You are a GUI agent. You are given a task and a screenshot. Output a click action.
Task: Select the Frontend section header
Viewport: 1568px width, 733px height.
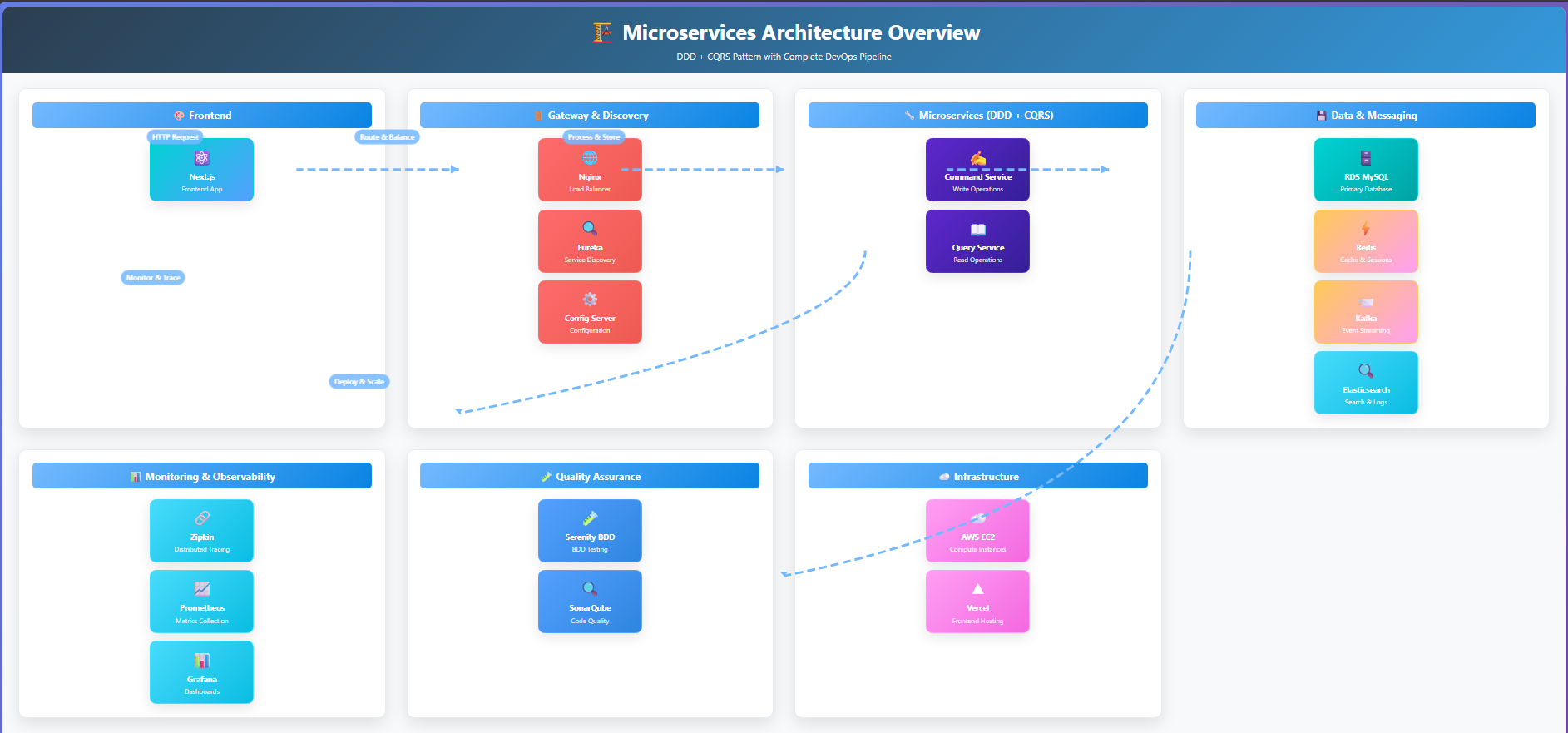(x=202, y=116)
